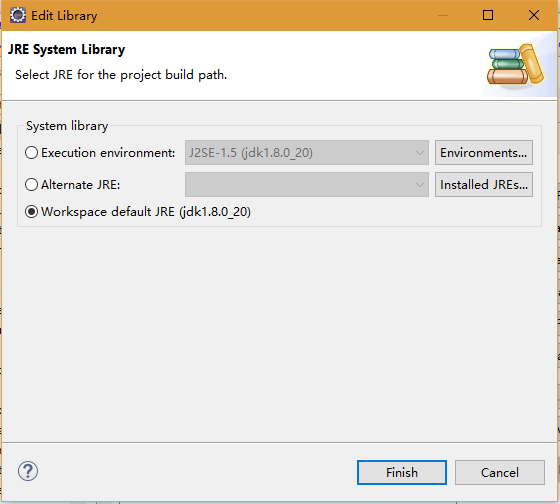Click the Eclipse icon in title bar

18,15
